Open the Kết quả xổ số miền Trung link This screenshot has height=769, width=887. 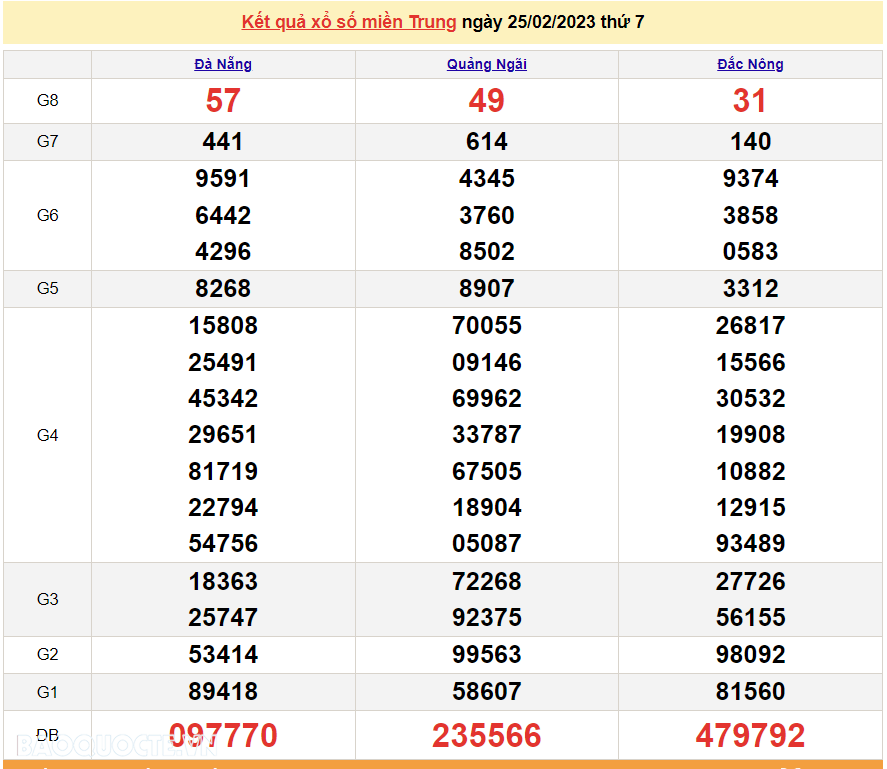[x=348, y=22]
